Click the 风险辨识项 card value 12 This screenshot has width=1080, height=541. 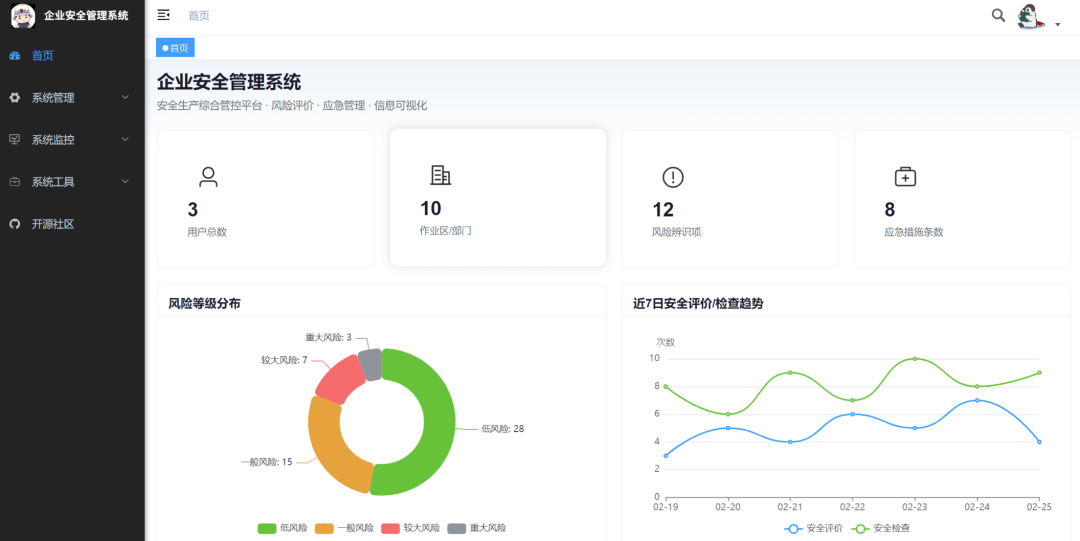663,210
